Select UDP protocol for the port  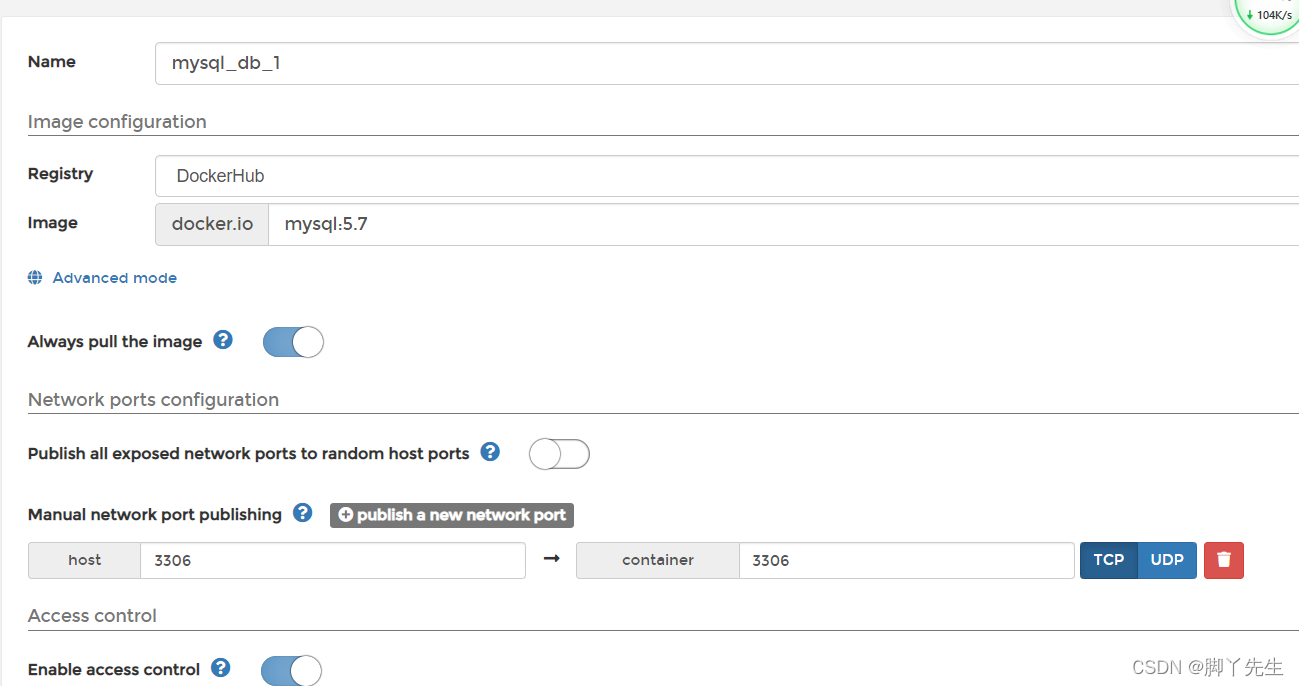coord(1167,560)
